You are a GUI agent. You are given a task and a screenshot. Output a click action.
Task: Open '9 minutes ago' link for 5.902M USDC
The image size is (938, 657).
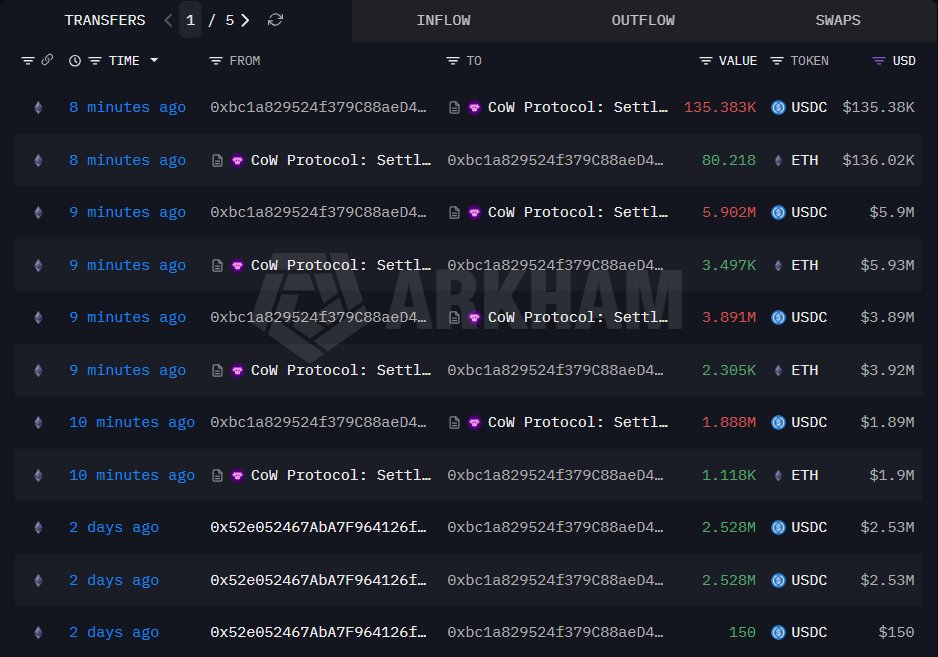[x=127, y=212]
